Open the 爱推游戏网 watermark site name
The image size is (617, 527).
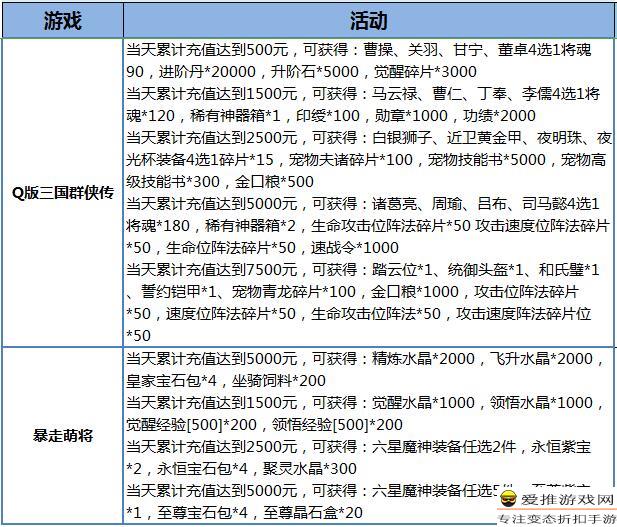pyautogui.click(x=567, y=500)
